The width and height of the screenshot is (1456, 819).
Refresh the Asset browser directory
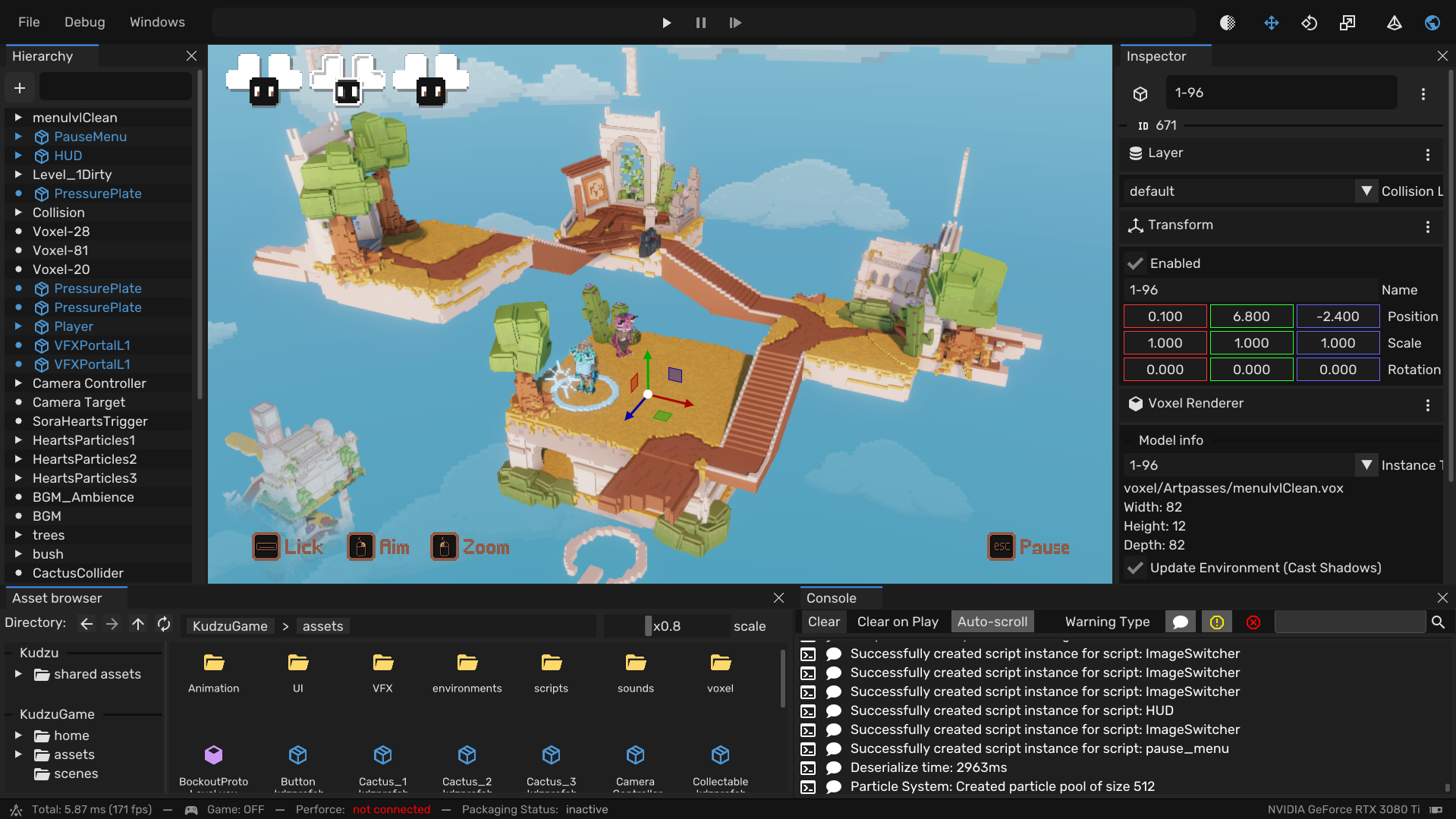point(164,624)
